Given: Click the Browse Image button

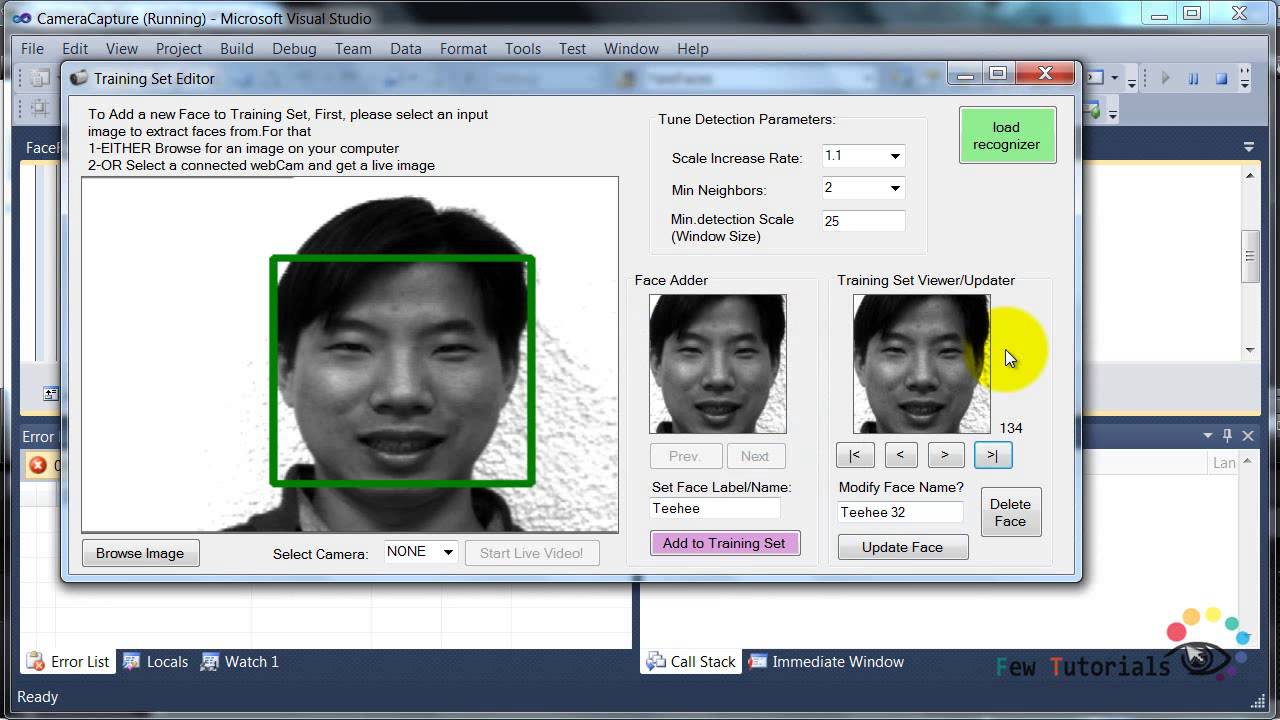Looking at the screenshot, I should point(140,553).
